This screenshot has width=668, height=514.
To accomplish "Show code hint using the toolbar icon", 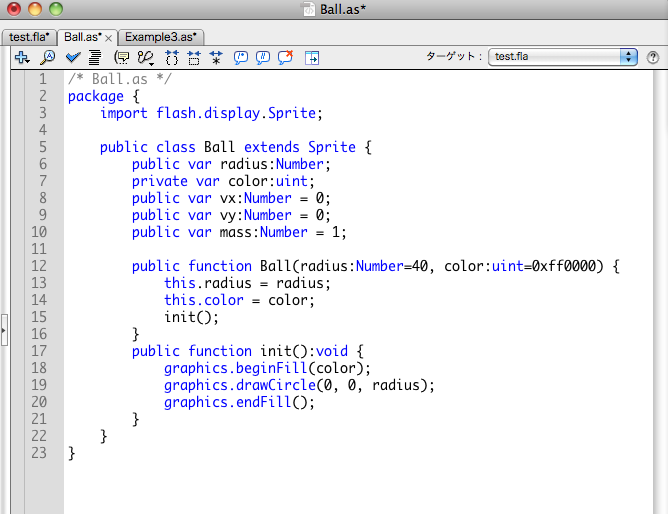I will 122,58.
